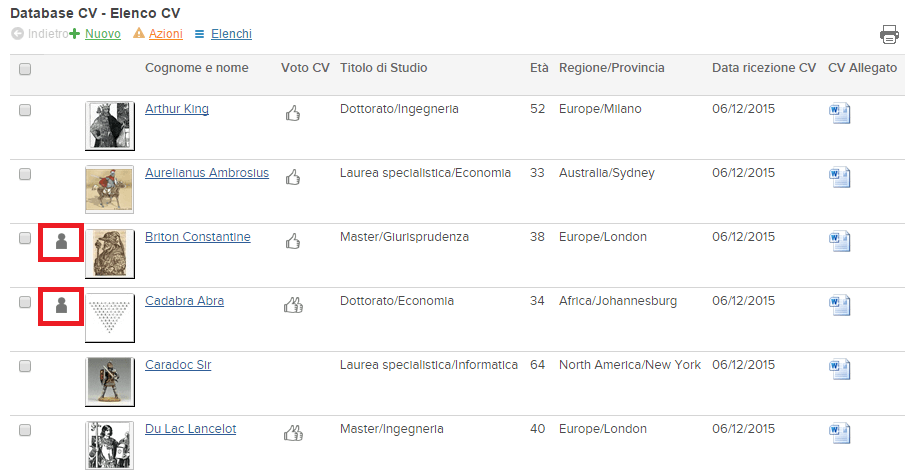Image resolution: width=909 pixels, height=474 pixels.
Task: Click Caradoc Sir's photo thumbnail
Action: tap(110, 381)
